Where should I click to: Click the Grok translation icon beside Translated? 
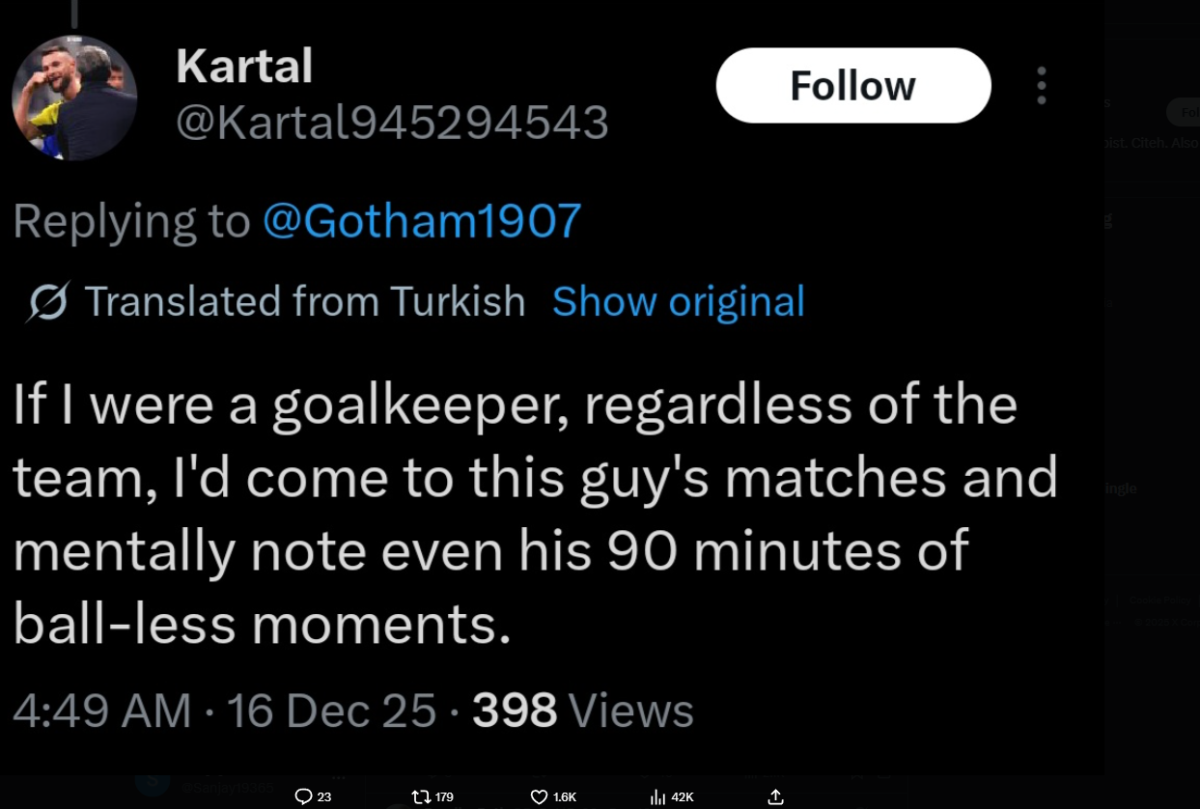[x=49, y=302]
